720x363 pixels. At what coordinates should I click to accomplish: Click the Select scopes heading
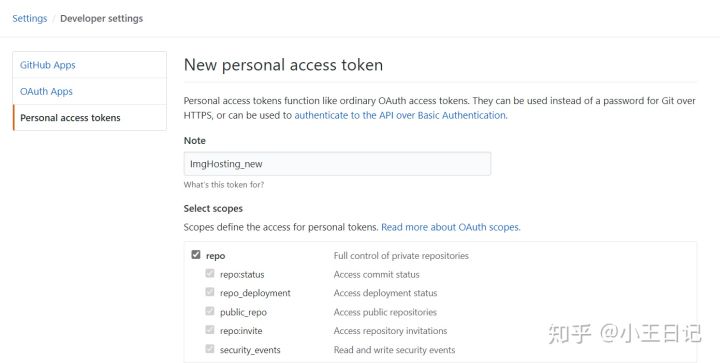click(213, 208)
